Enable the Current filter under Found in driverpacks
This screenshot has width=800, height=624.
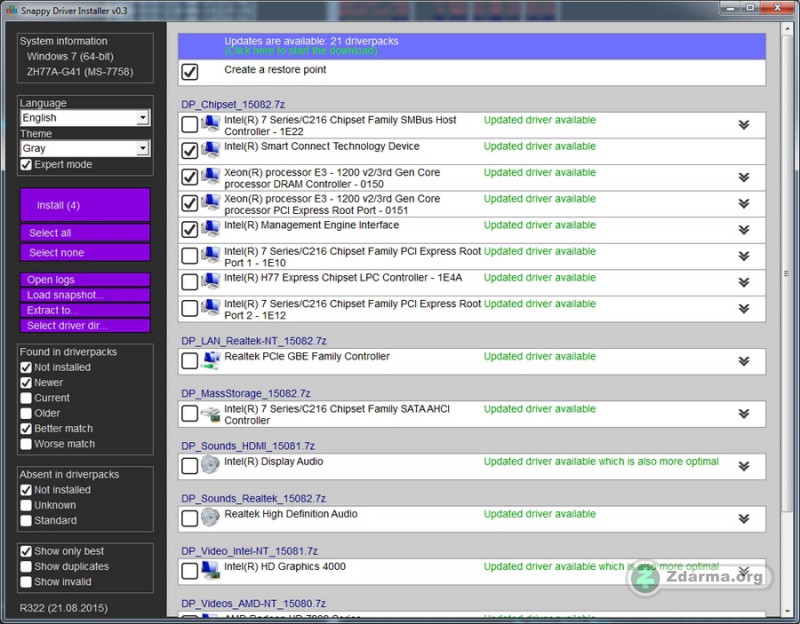point(26,398)
